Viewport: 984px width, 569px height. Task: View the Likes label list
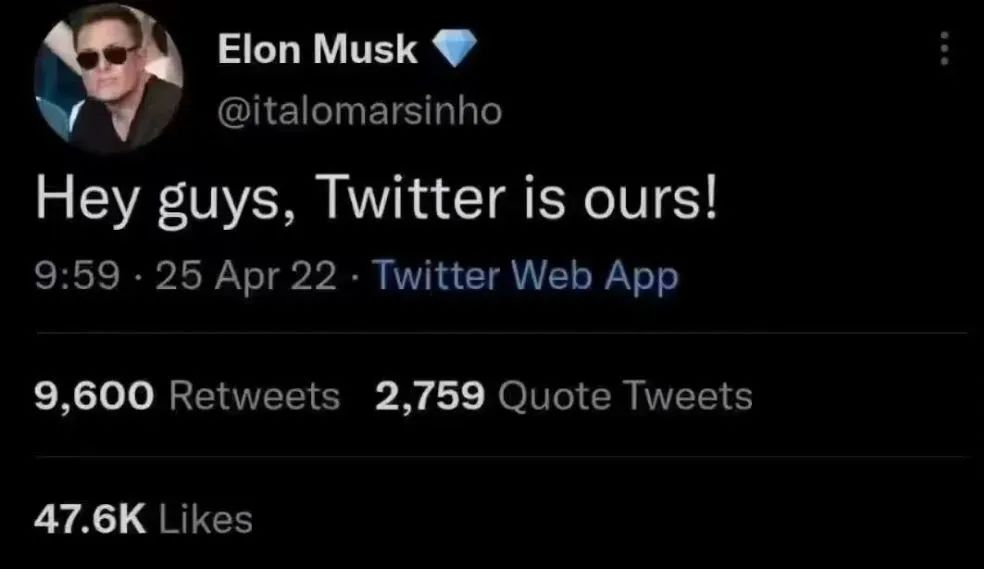[x=206, y=519]
